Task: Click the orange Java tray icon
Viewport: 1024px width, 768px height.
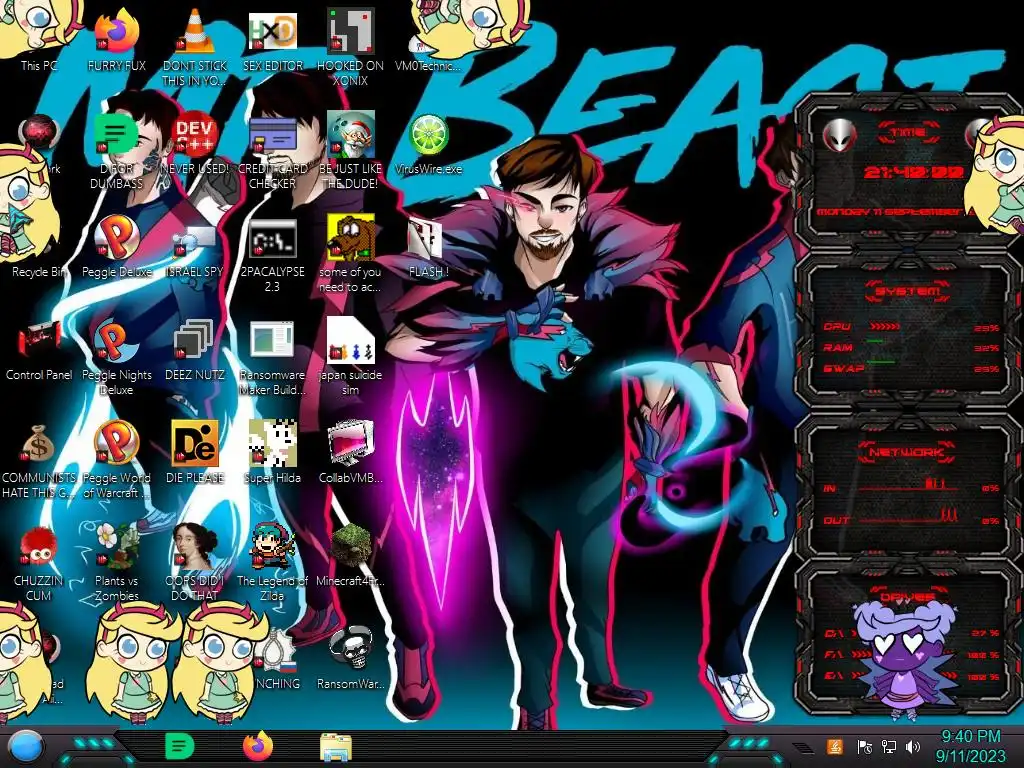Action: [834, 746]
